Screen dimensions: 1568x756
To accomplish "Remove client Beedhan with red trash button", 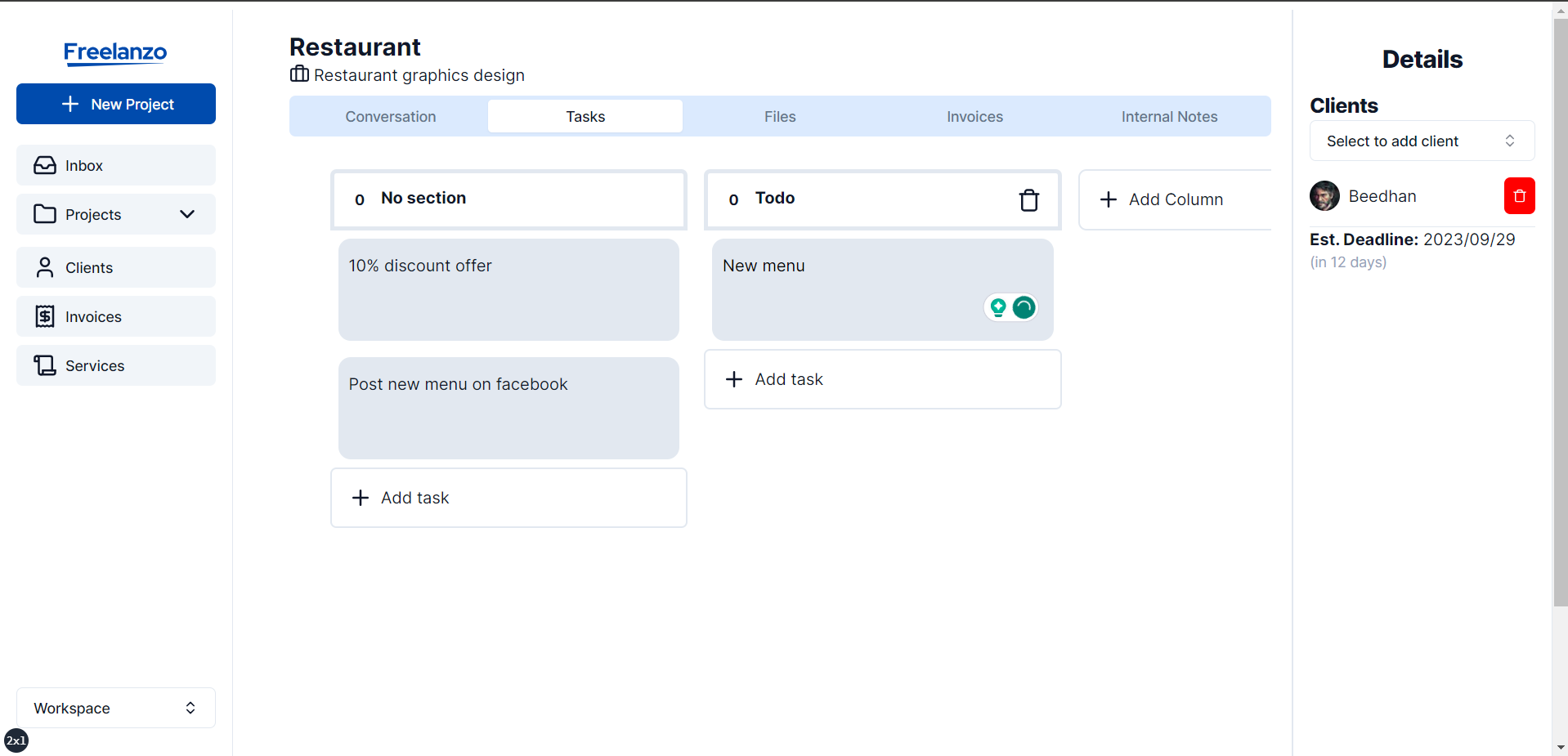I will pyautogui.click(x=1518, y=196).
